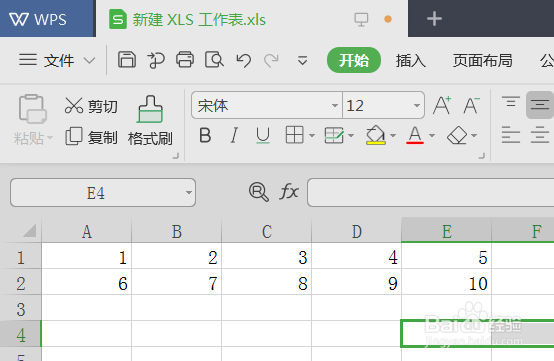Select the 页面布局 ribbon tab
The width and height of the screenshot is (554, 361).
tap(483, 60)
